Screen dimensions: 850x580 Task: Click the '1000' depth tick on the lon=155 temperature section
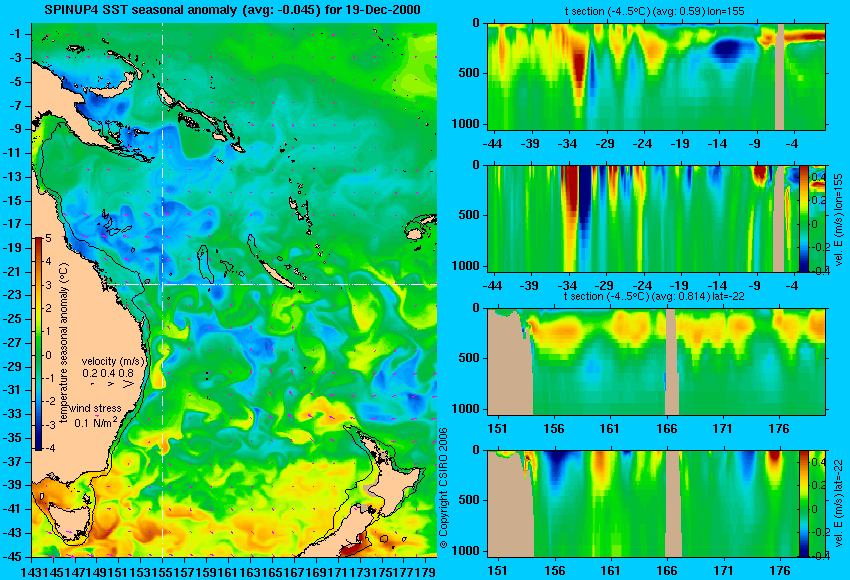466,124
